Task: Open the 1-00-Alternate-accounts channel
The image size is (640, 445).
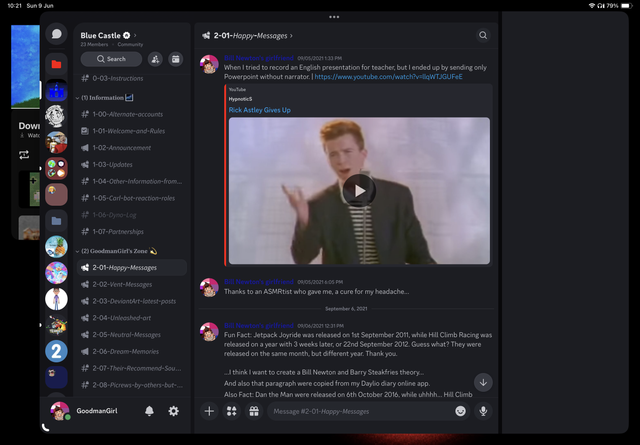Action: 131,114
